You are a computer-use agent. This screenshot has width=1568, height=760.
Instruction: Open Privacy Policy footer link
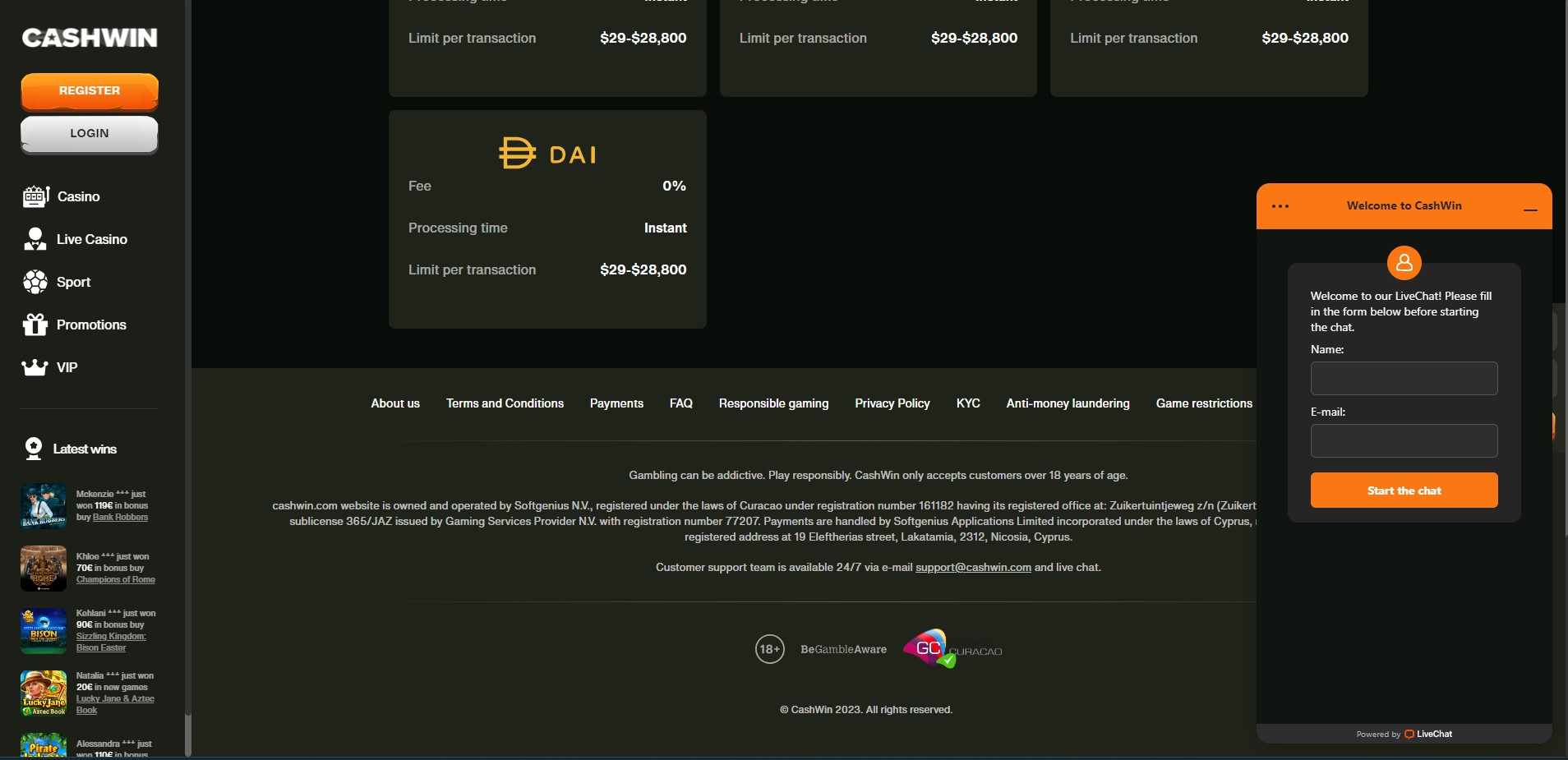pos(892,403)
